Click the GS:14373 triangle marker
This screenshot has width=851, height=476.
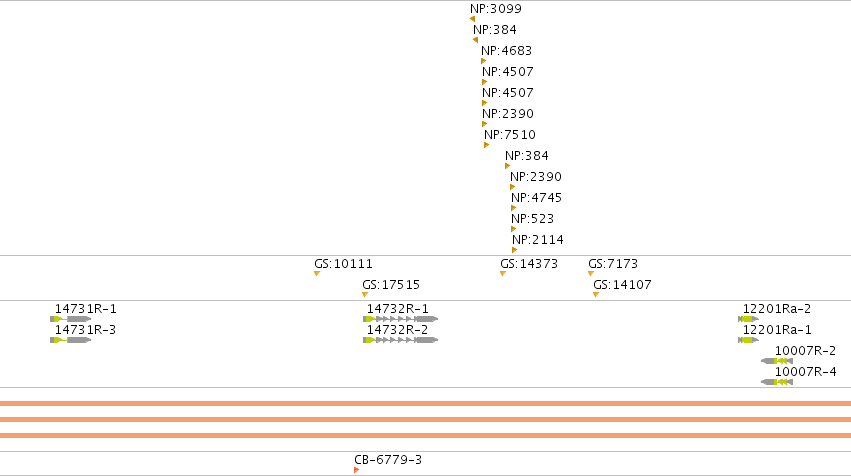(503, 274)
